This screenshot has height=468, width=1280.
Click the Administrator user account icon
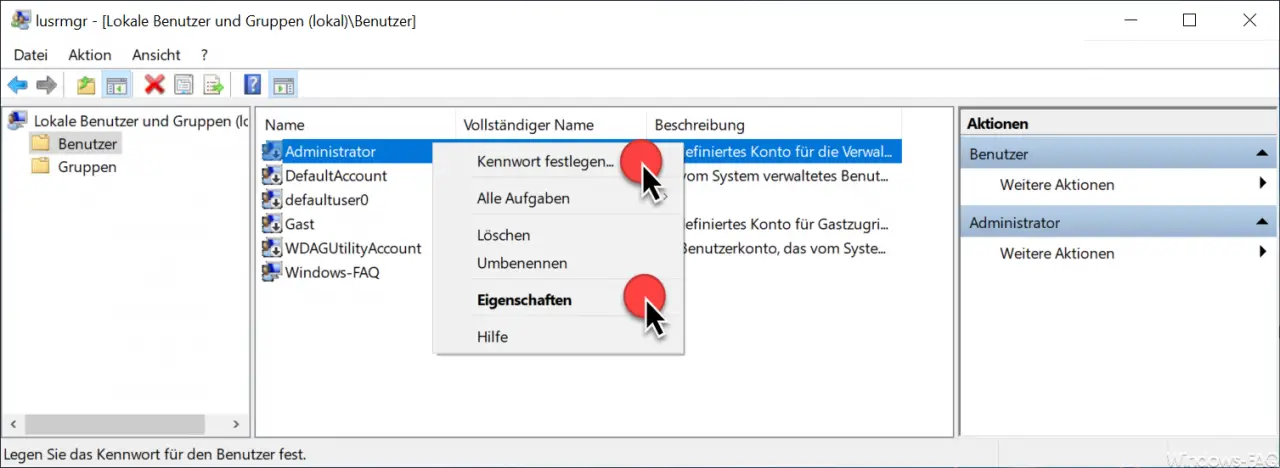[271, 151]
